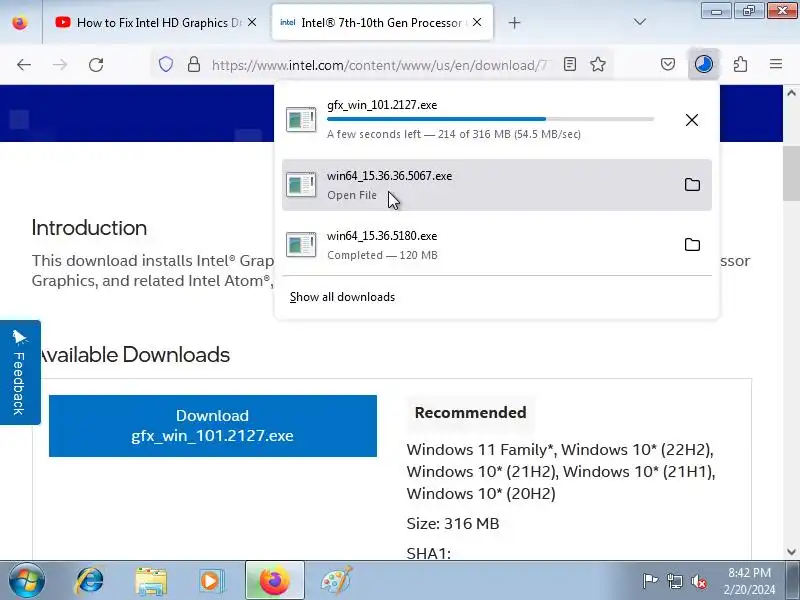Open the Windows Start orb

pos(27,581)
